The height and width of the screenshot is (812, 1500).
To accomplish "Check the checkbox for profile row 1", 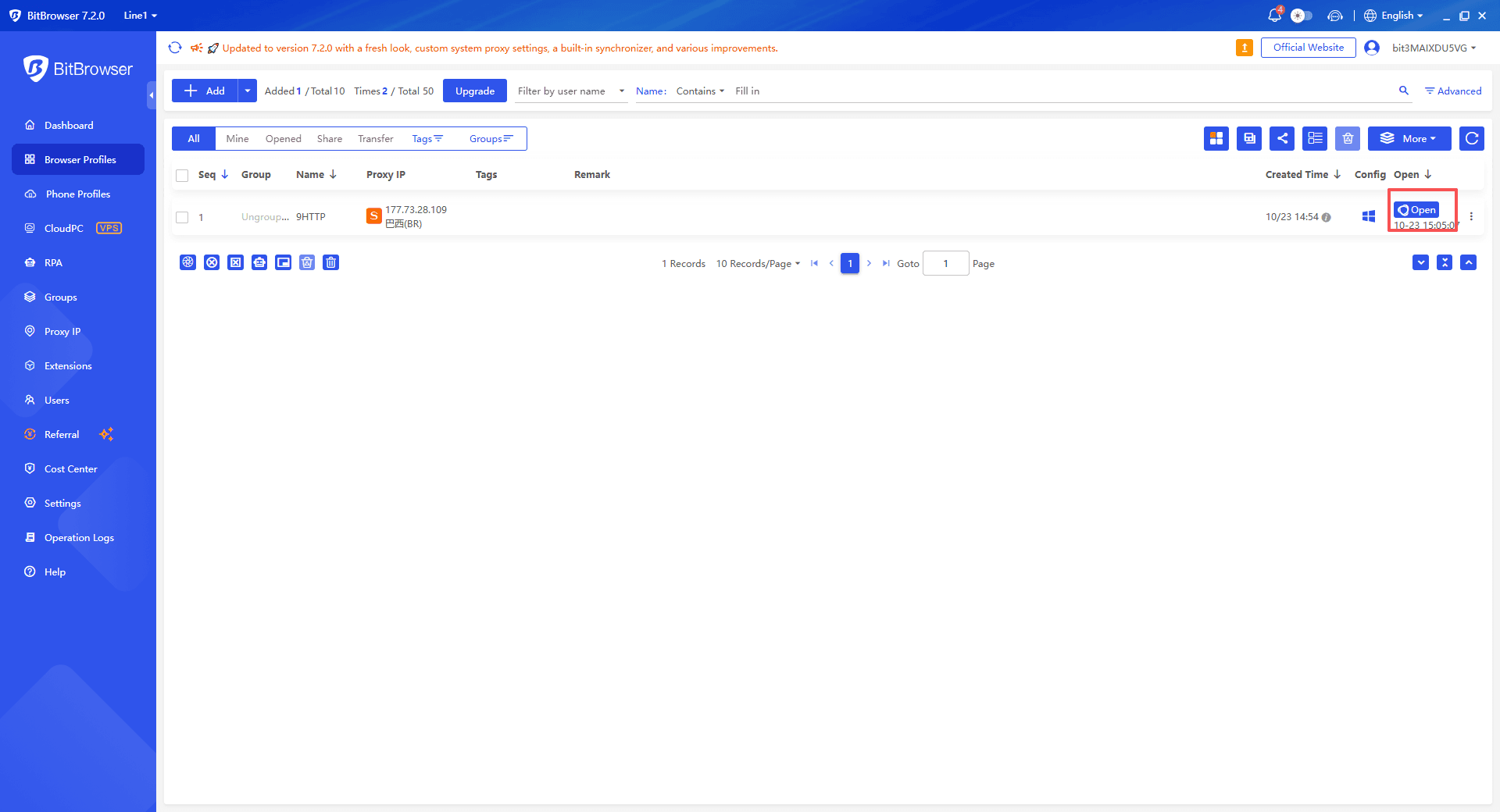I will point(182,217).
